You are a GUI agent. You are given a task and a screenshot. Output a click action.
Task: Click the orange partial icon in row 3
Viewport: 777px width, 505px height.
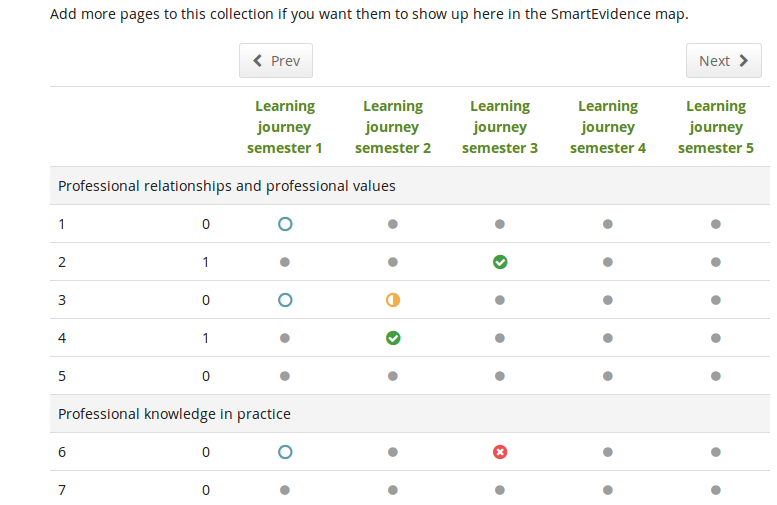(393, 300)
